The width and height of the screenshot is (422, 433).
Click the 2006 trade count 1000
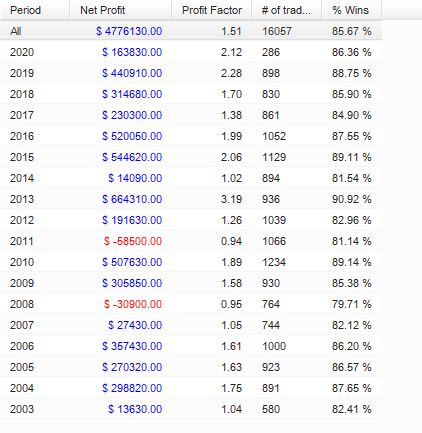274,346
